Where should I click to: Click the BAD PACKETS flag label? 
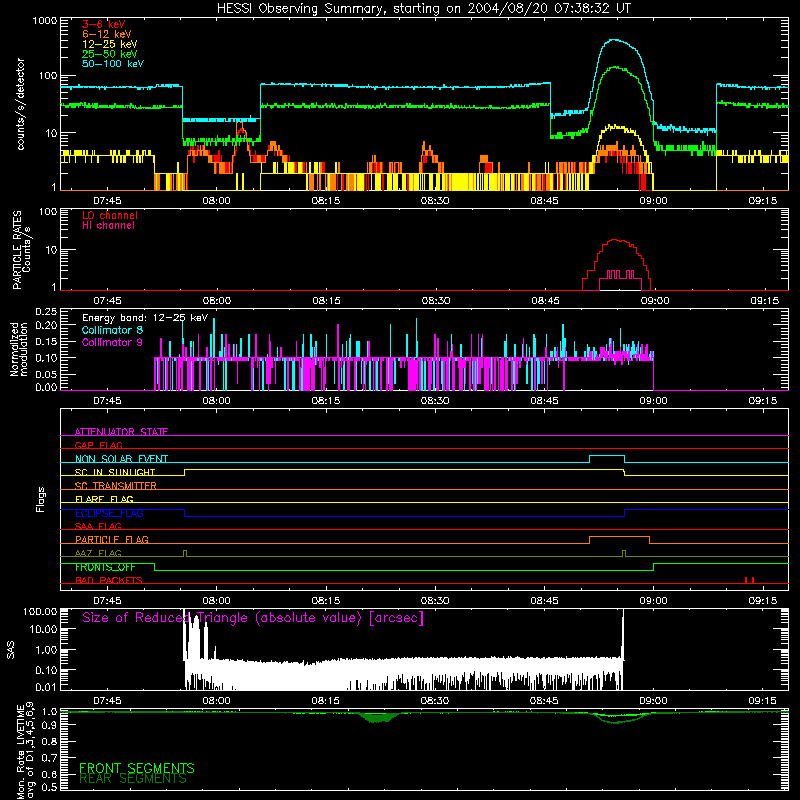coord(109,580)
